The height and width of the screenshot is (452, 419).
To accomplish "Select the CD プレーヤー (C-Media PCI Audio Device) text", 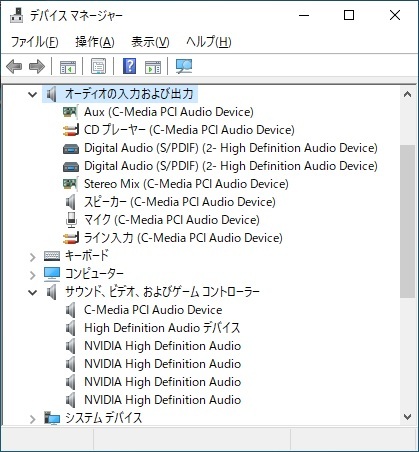I will click(x=189, y=130).
